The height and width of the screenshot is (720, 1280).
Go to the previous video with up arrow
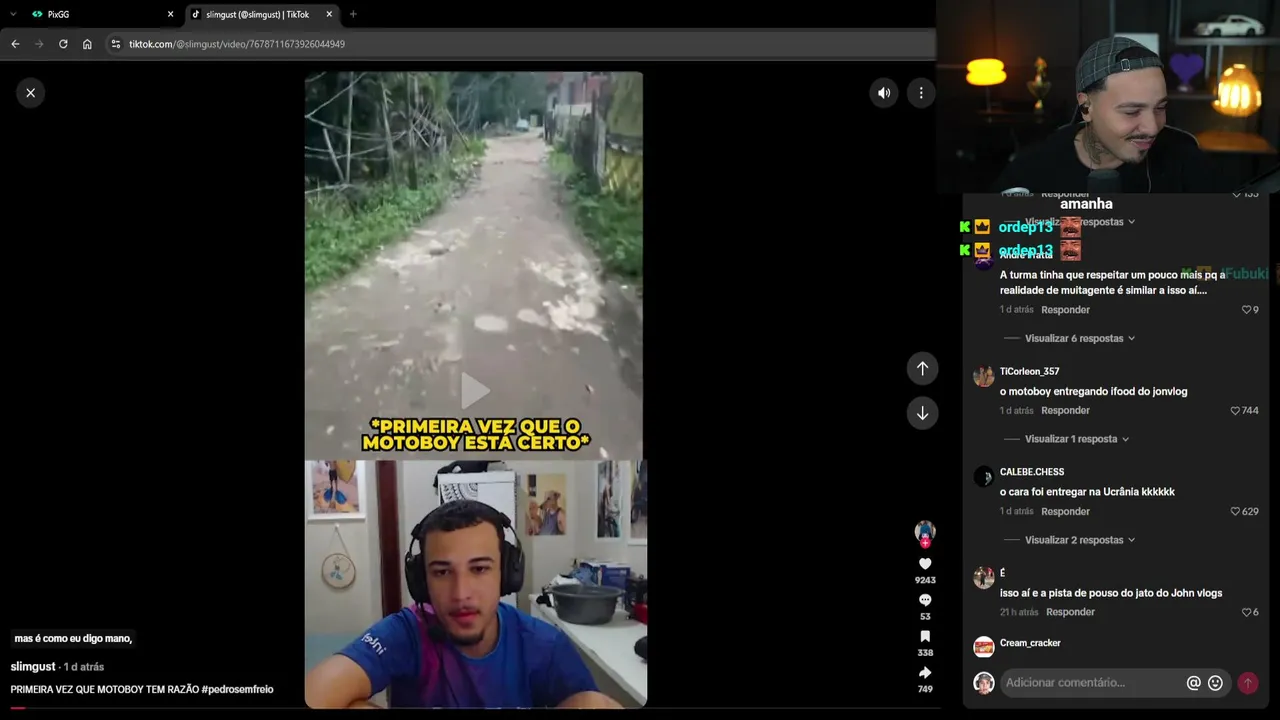click(x=922, y=368)
